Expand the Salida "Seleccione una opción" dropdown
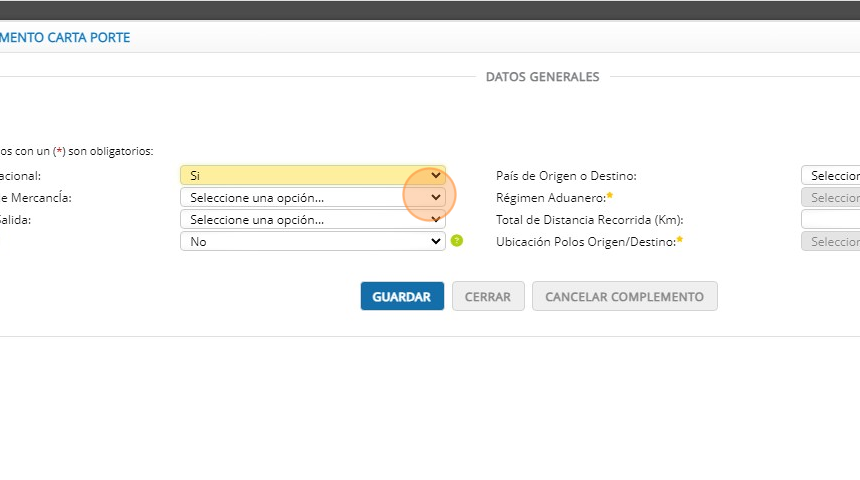 click(x=312, y=219)
